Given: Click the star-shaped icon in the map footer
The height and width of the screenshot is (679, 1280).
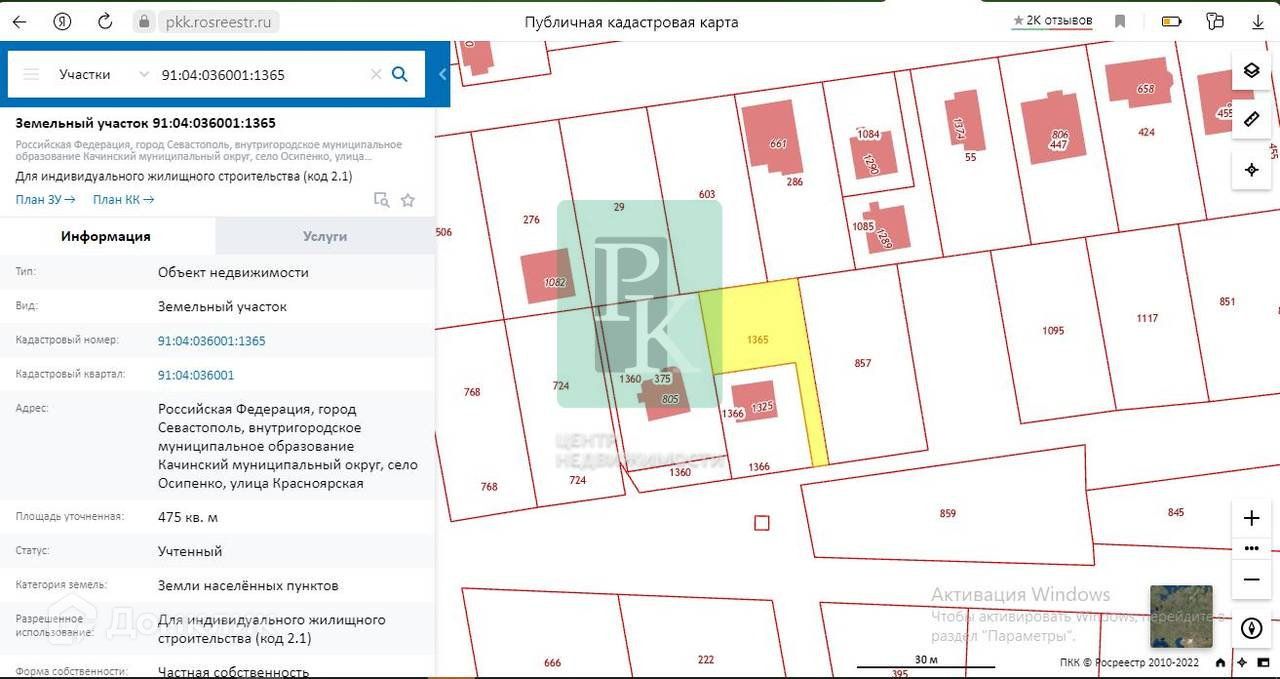Looking at the screenshot, I should (1242, 662).
